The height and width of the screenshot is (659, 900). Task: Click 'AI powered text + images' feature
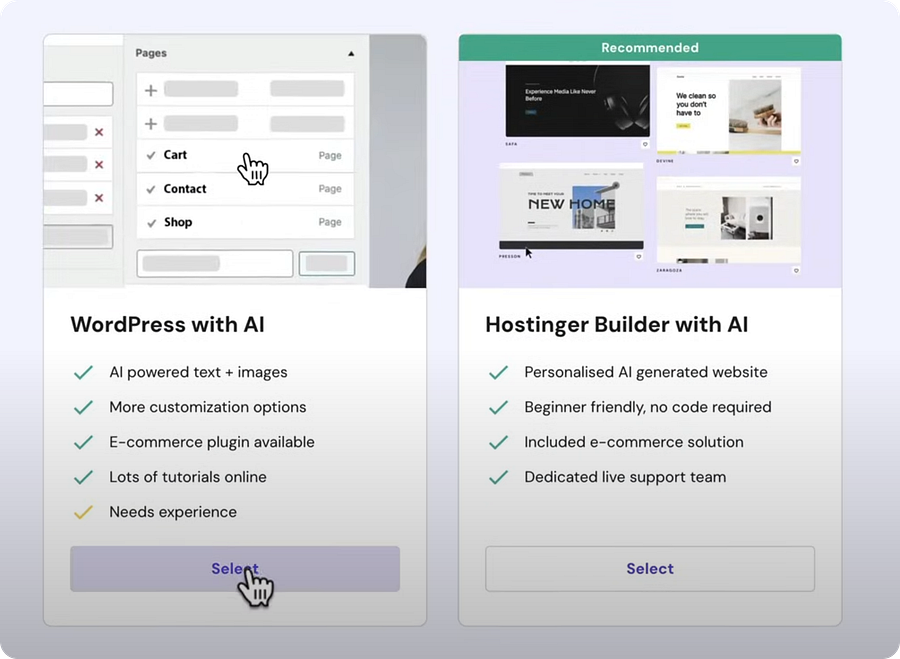click(198, 372)
